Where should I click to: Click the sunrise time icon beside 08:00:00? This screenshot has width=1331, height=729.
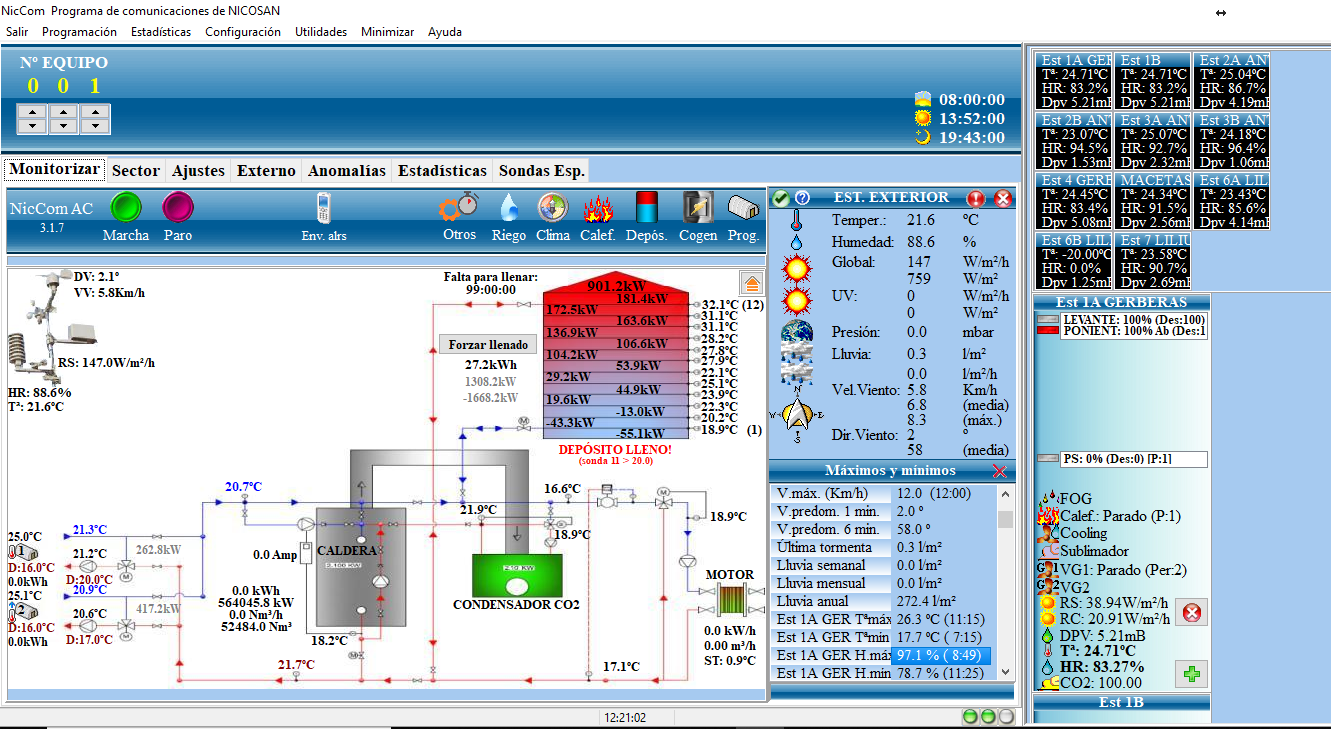(x=923, y=100)
